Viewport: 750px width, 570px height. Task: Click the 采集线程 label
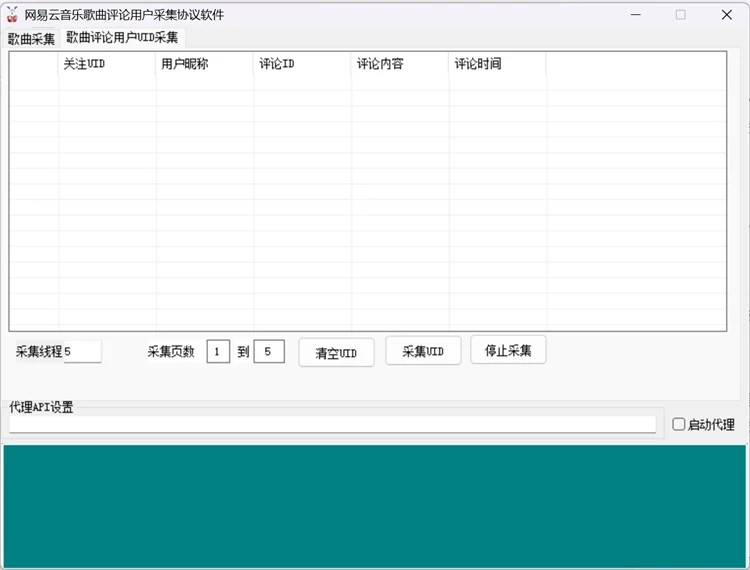tap(39, 351)
